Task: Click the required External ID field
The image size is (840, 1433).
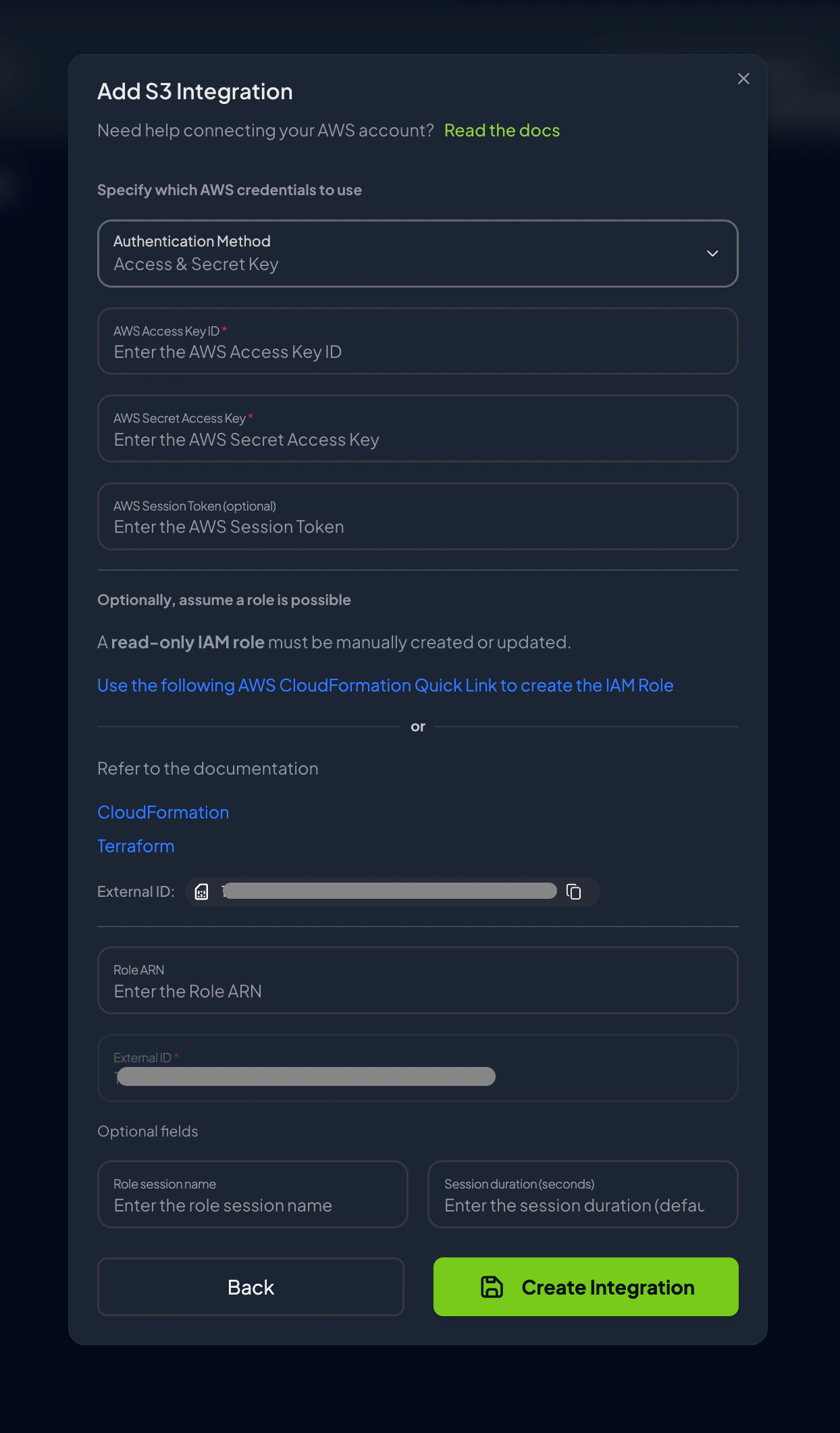Action: pos(418,1068)
